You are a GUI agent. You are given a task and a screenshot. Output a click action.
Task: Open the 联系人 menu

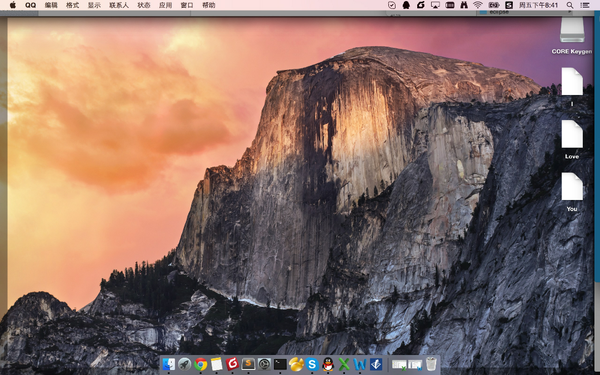click(x=119, y=5)
